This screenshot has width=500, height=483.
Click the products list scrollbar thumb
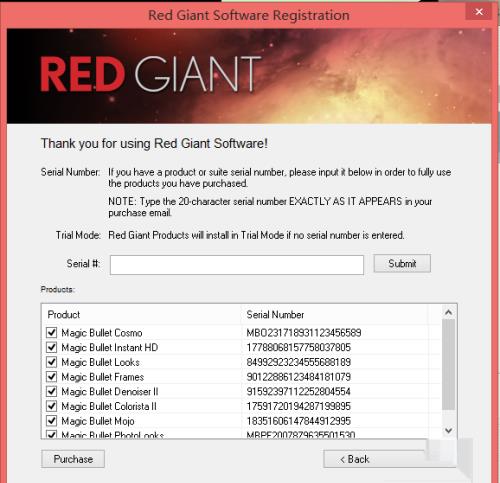(449, 365)
